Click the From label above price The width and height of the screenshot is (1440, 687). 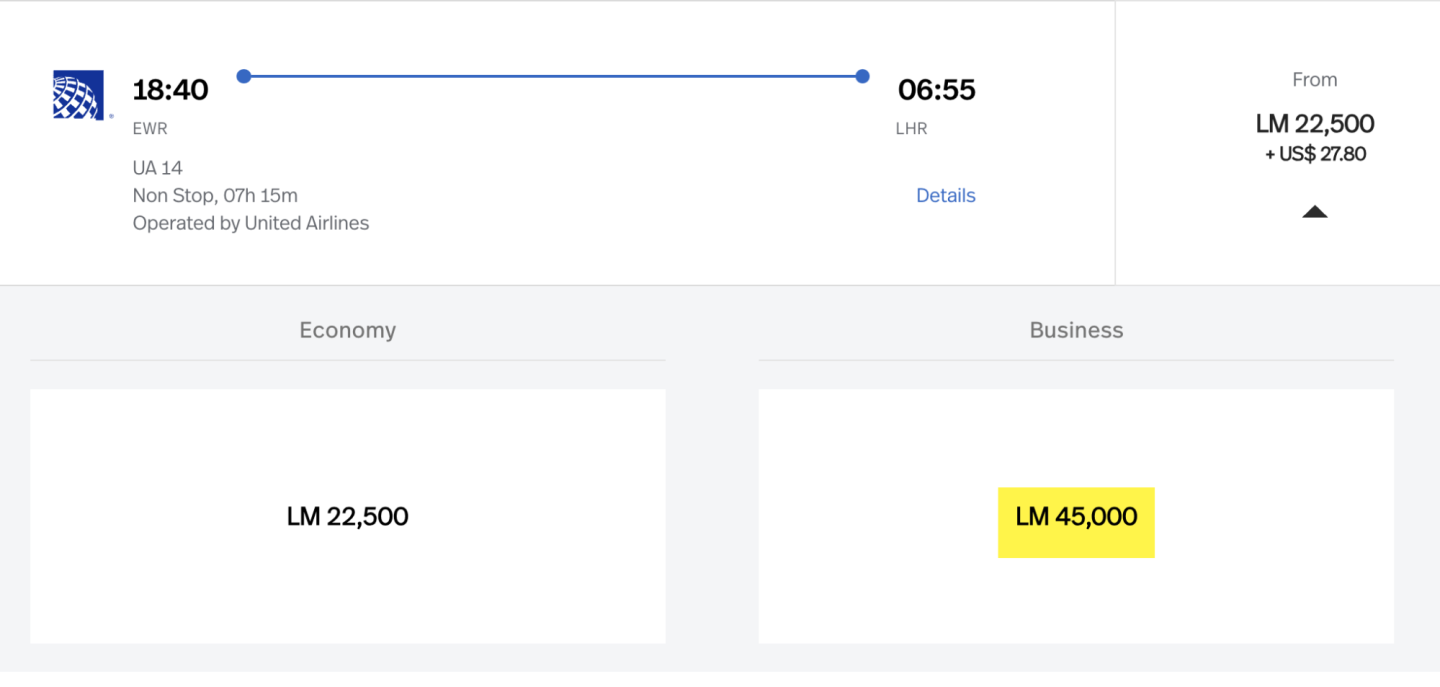tap(1314, 80)
